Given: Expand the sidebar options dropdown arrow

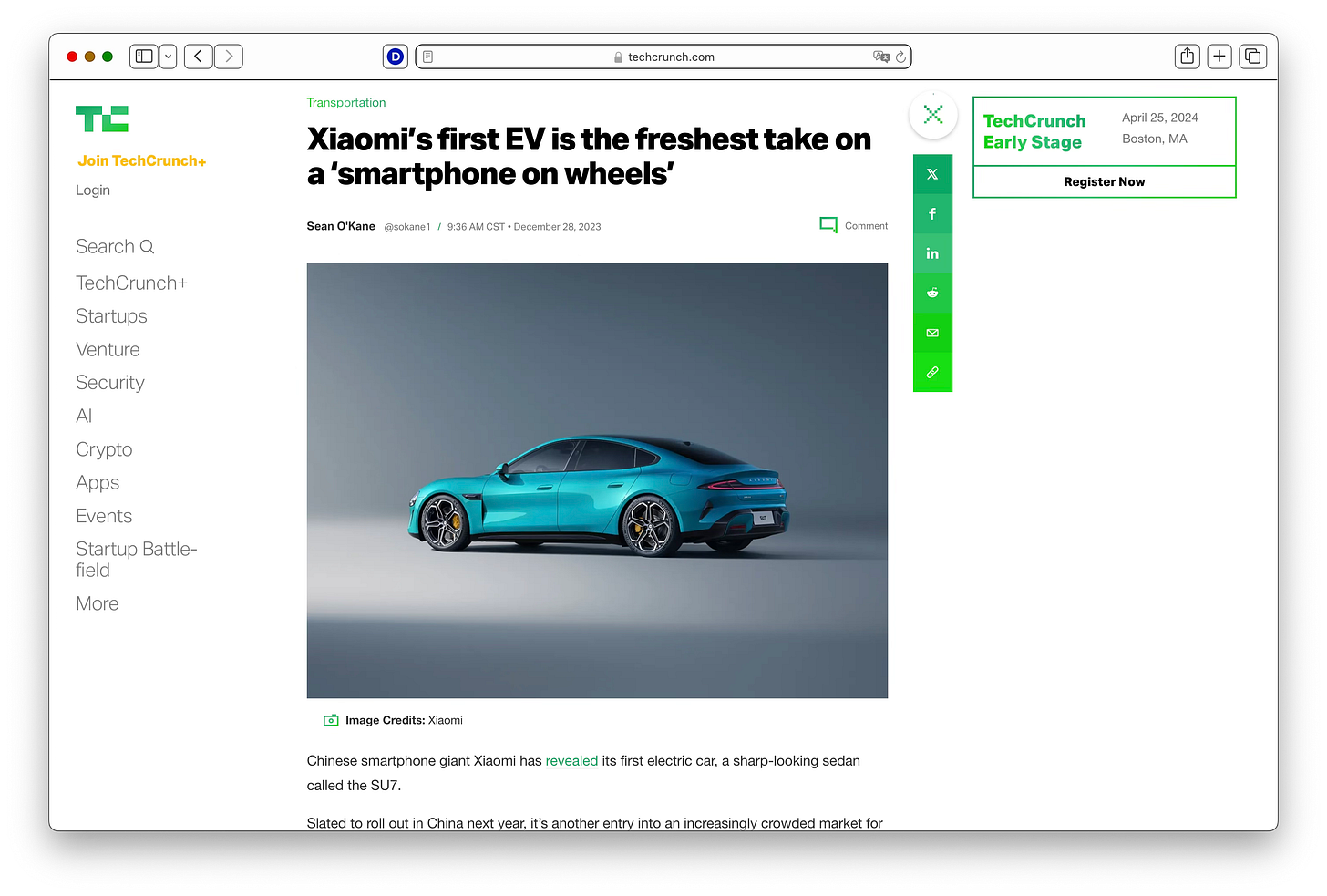Looking at the screenshot, I should [x=169, y=57].
